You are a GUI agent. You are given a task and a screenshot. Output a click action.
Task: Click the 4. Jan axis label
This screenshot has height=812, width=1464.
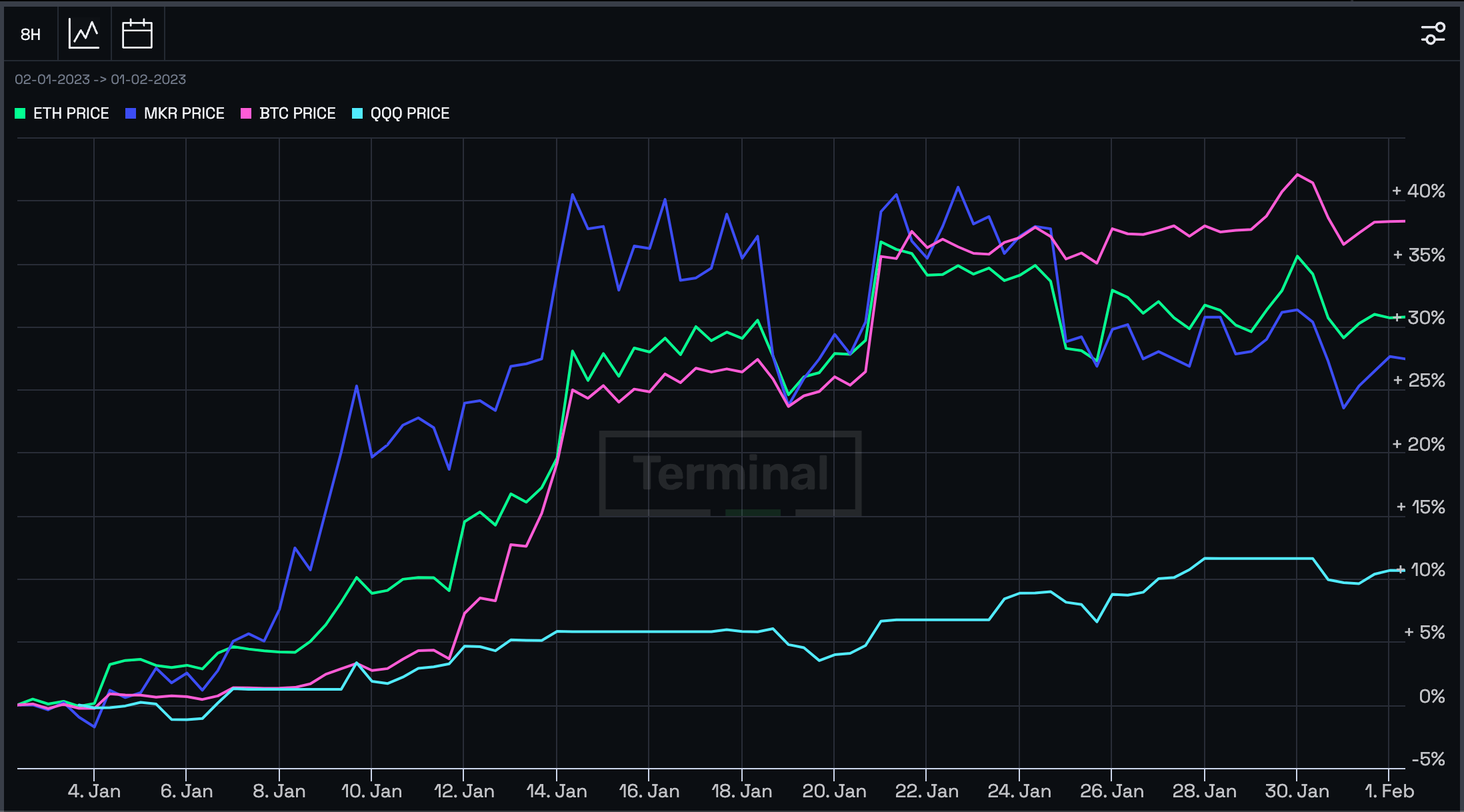(x=94, y=791)
